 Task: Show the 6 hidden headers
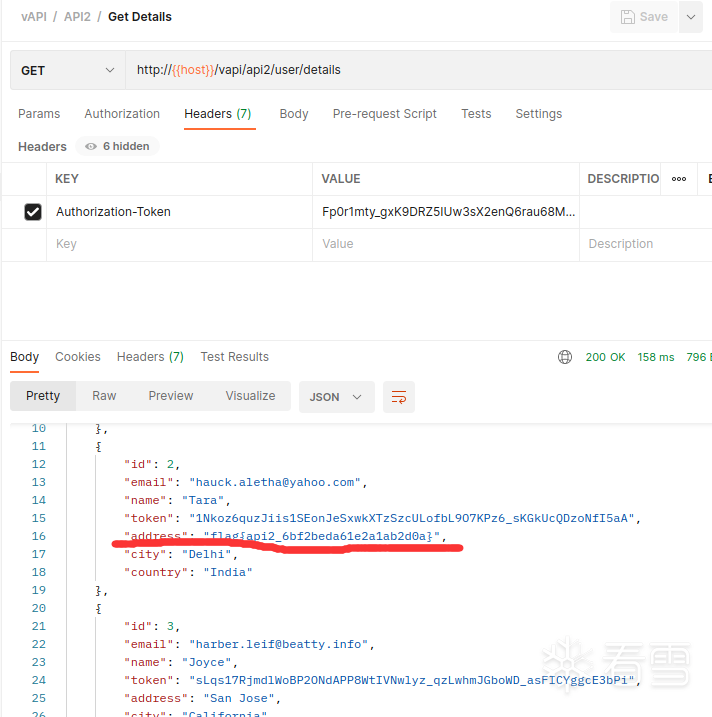pyautogui.click(x=122, y=147)
